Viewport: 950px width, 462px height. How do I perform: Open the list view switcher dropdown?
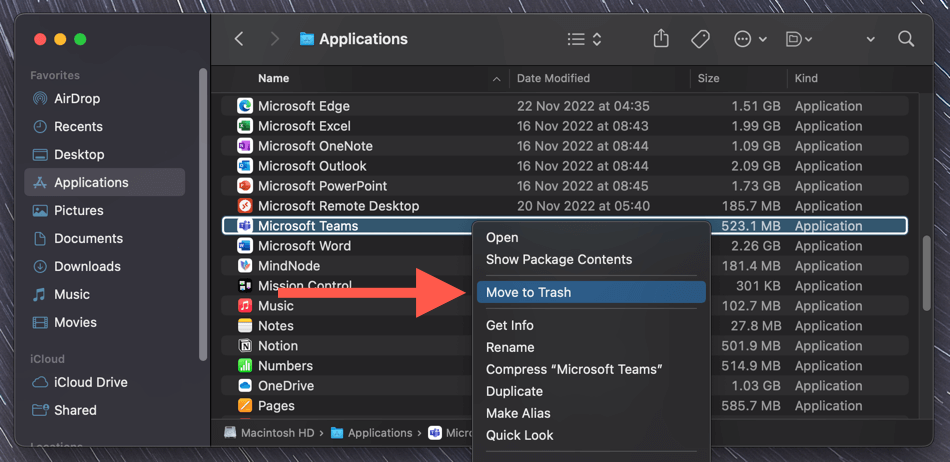585,39
